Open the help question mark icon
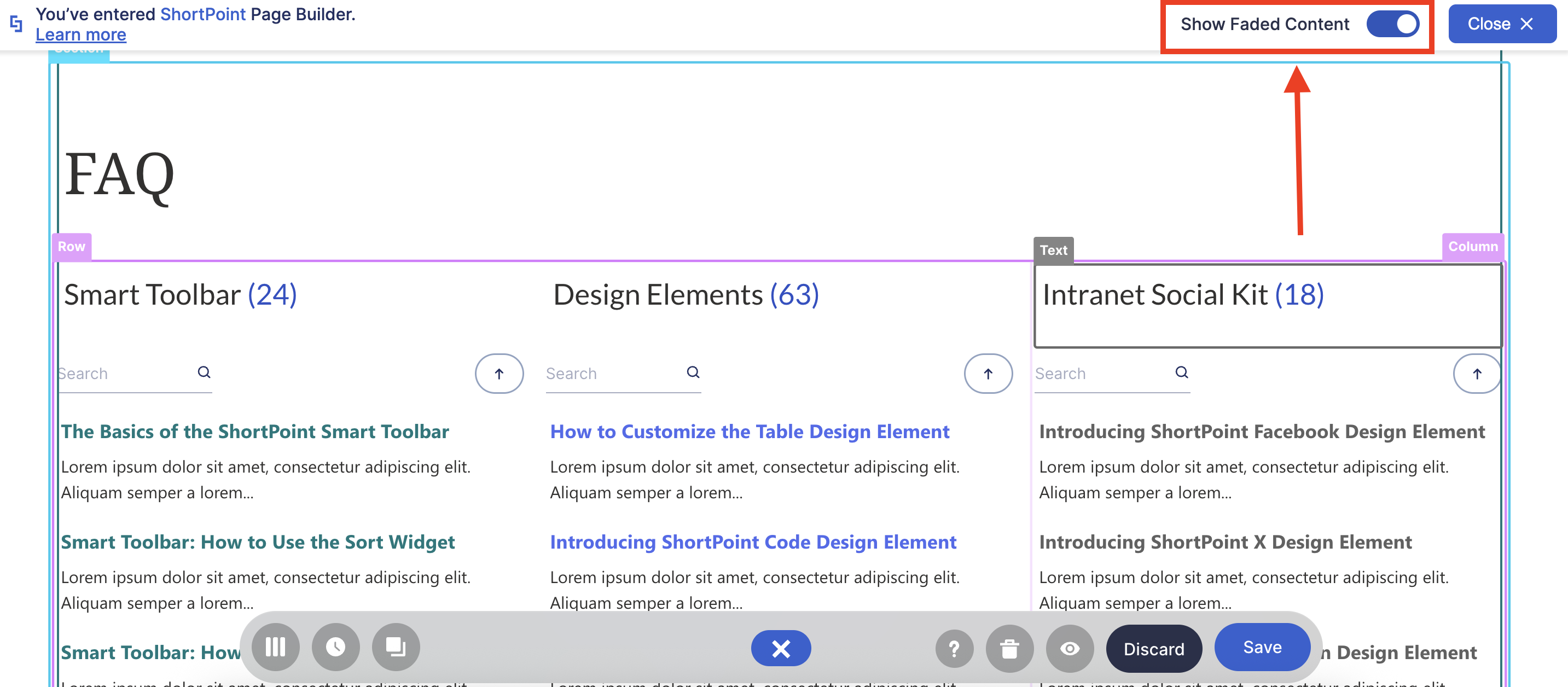Screen dimensions: 1568x687 954,649
